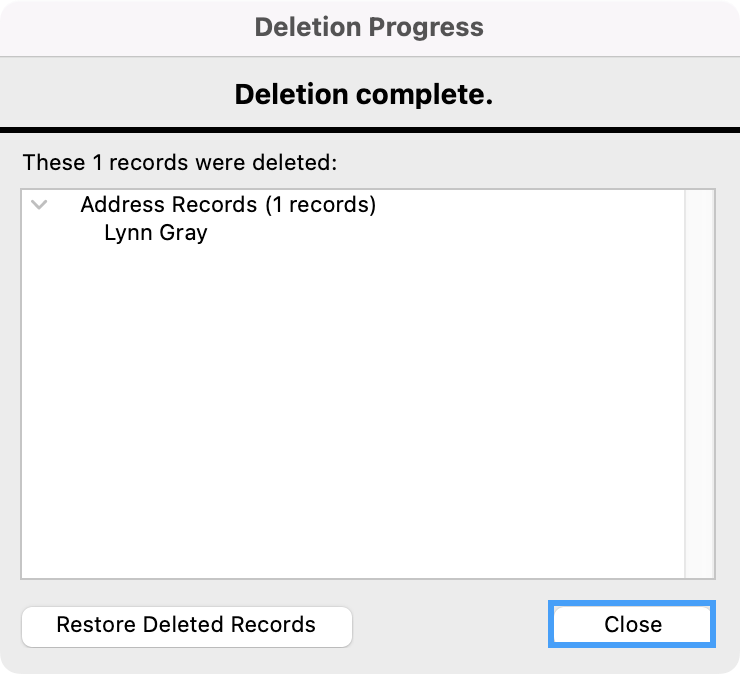Click the deleted records list scrollbar track
The width and height of the screenshot is (740, 674).
tap(698, 380)
